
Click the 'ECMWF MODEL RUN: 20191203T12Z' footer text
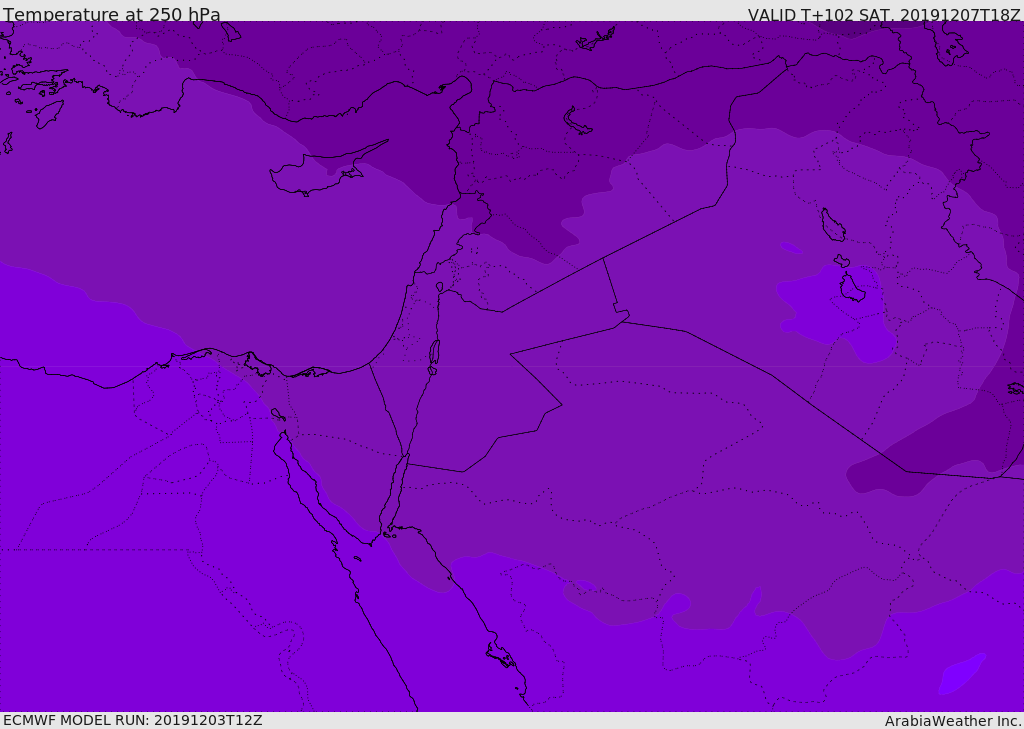point(133,720)
